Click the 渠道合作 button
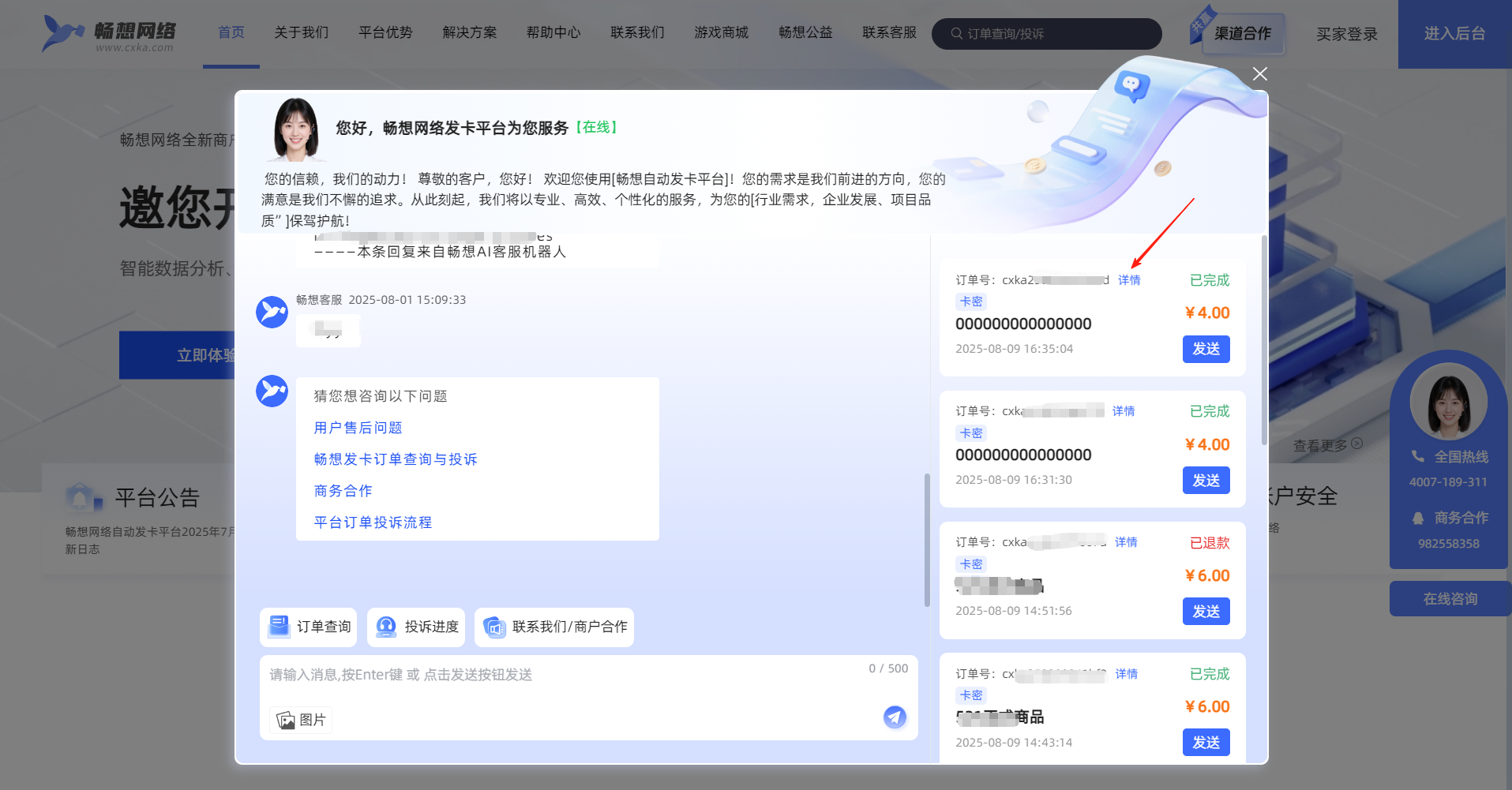Image resolution: width=1512 pixels, height=790 pixels. pyautogui.click(x=1243, y=34)
